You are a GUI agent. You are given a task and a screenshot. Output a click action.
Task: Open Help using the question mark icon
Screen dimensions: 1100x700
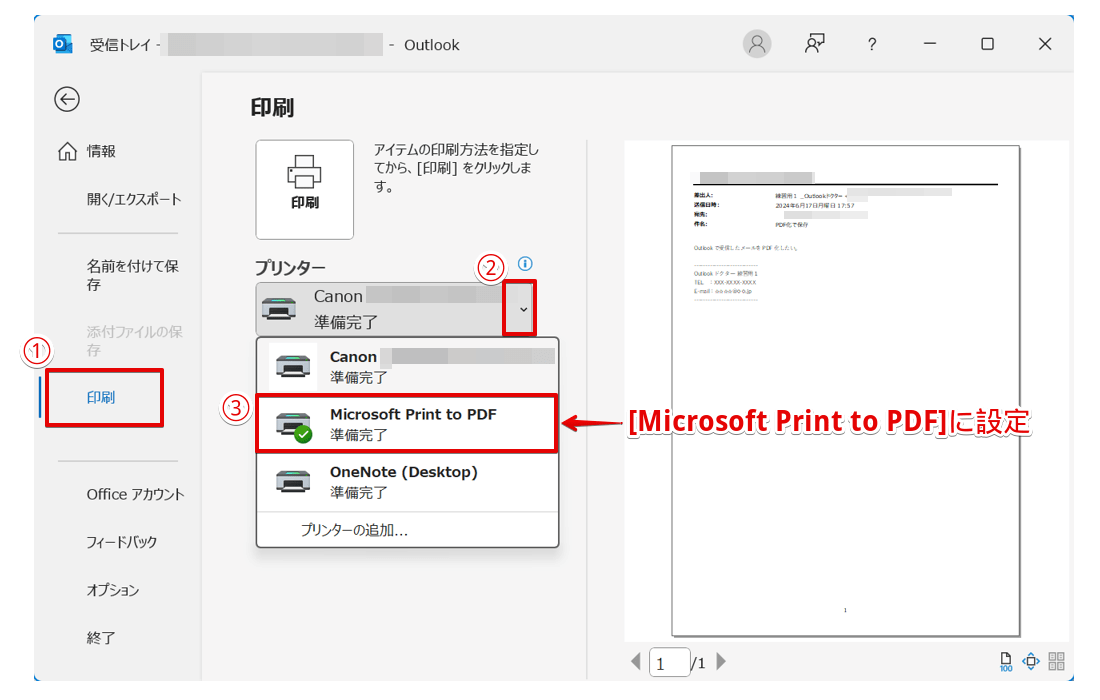[871, 44]
